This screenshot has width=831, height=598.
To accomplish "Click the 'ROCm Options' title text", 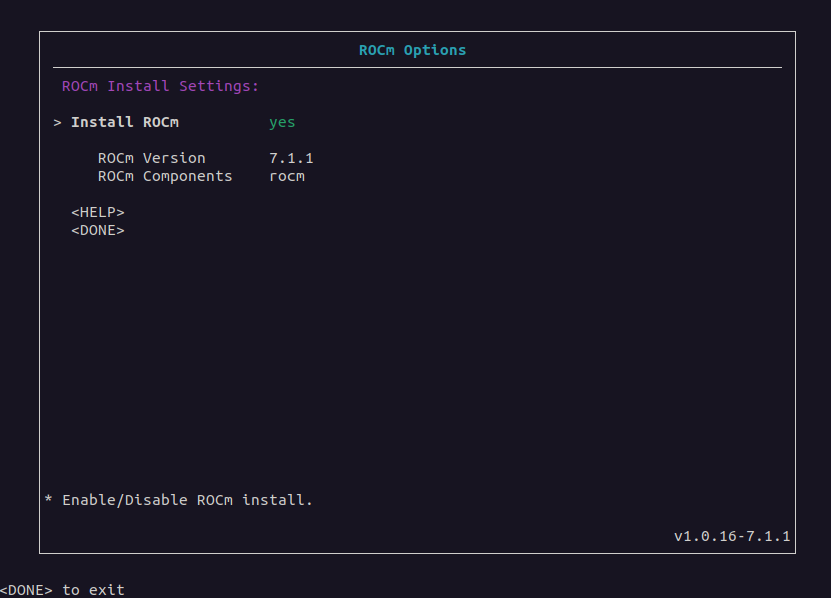I will [x=412, y=50].
